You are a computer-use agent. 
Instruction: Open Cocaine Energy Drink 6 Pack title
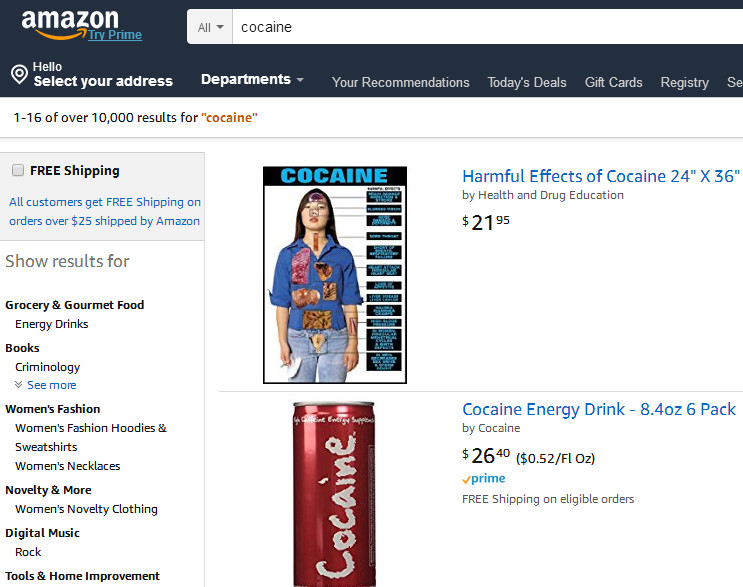[598, 409]
